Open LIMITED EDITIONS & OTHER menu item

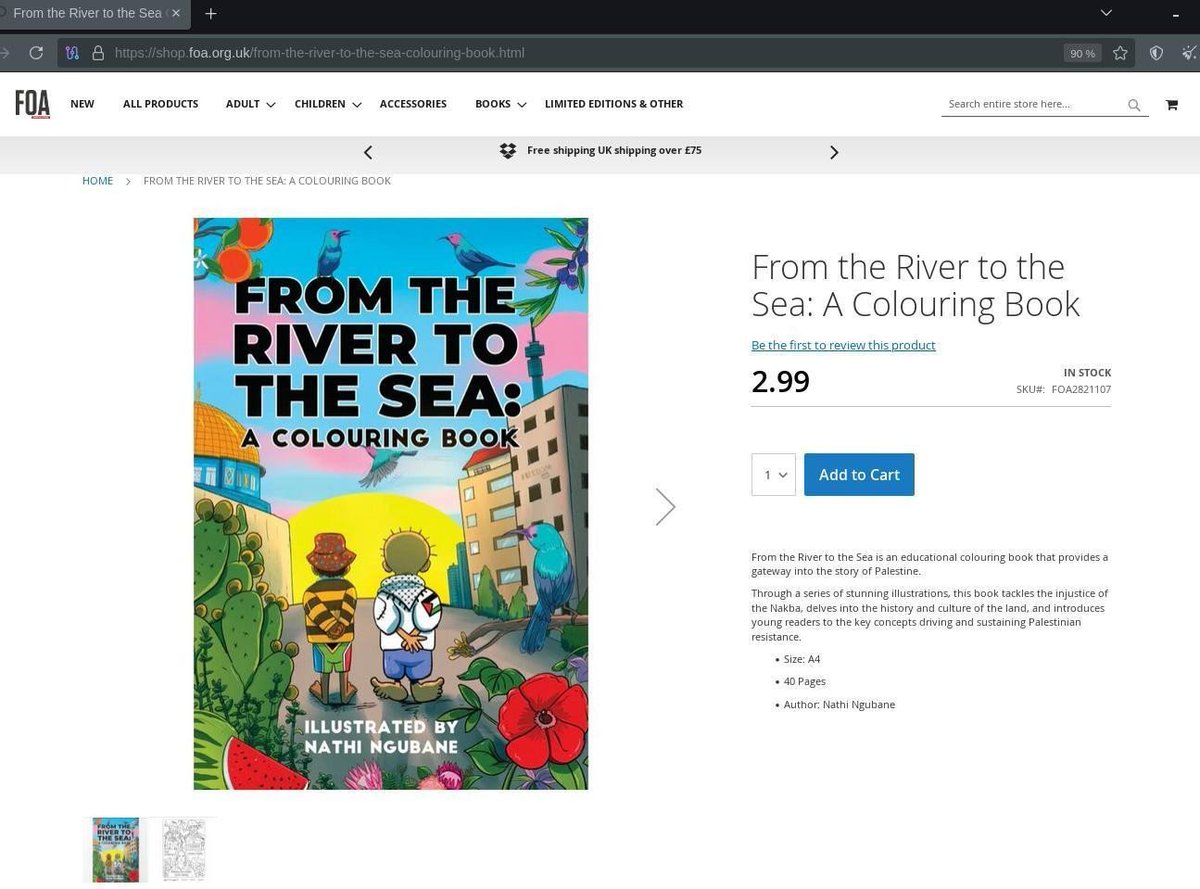click(x=614, y=104)
